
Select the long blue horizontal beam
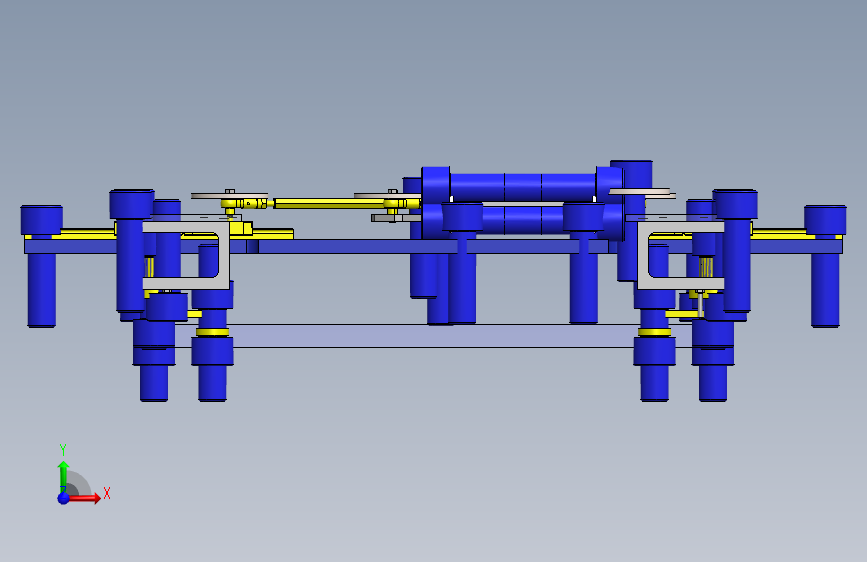[434, 246]
